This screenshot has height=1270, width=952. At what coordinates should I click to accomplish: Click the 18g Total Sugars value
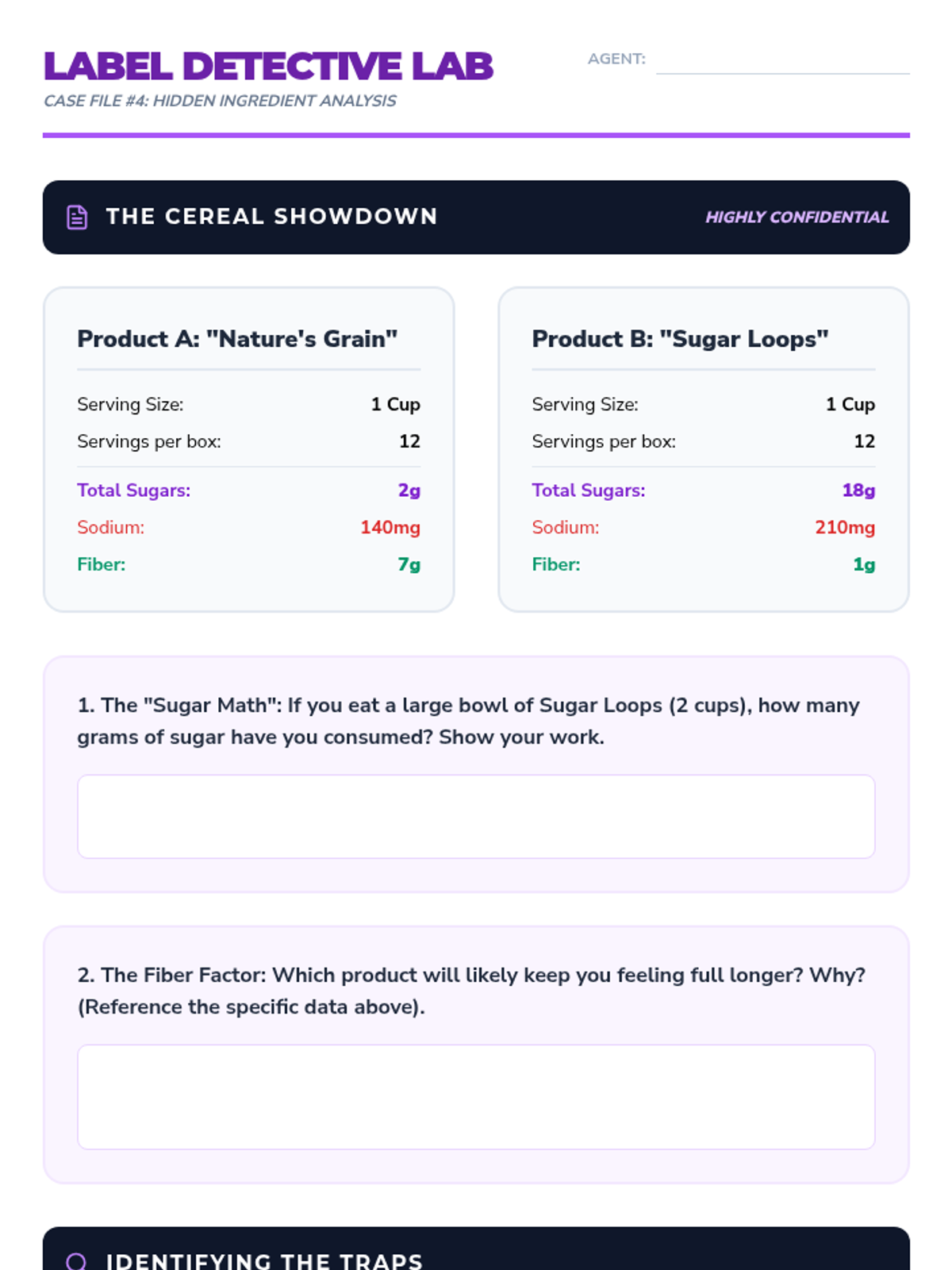coord(858,491)
